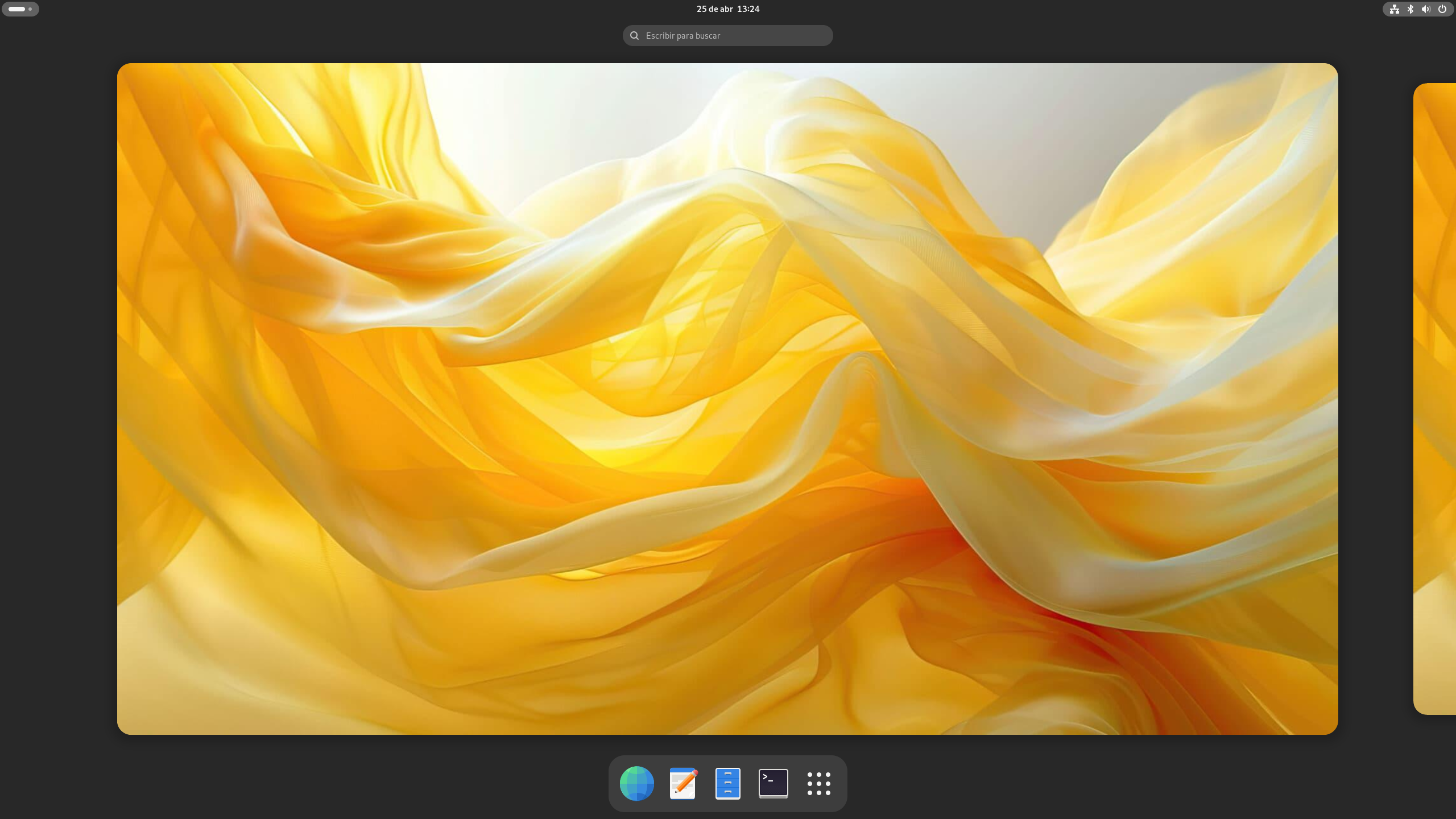Image resolution: width=1456 pixels, height=819 pixels.
Task: Click the Bluetooth icon in top bar
Action: pos(1410,9)
